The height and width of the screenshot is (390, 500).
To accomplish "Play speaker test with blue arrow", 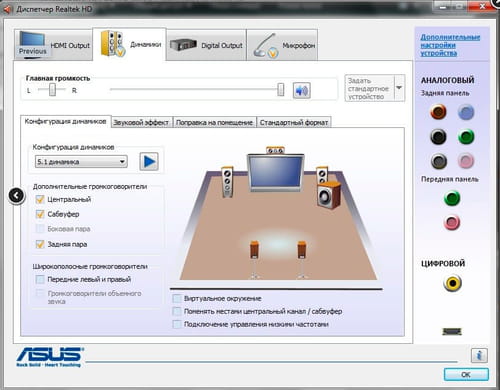I will tap(149, 162).
